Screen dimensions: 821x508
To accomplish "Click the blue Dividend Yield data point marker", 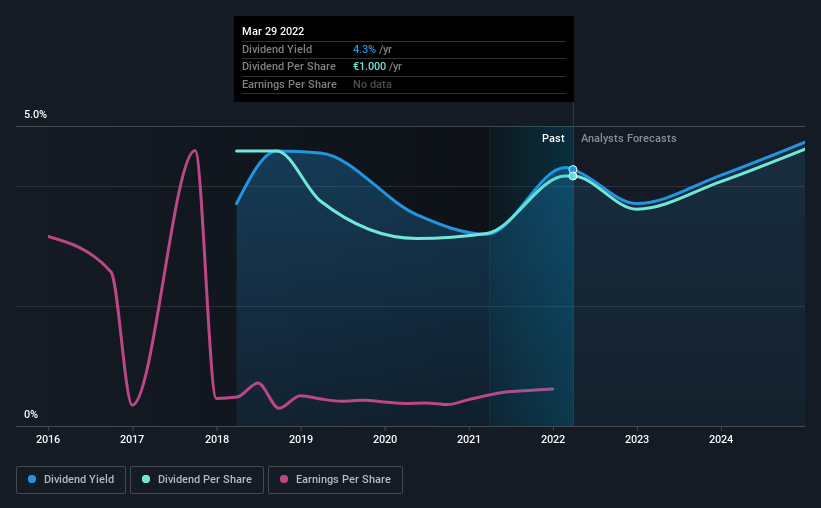I will point(573,169).
